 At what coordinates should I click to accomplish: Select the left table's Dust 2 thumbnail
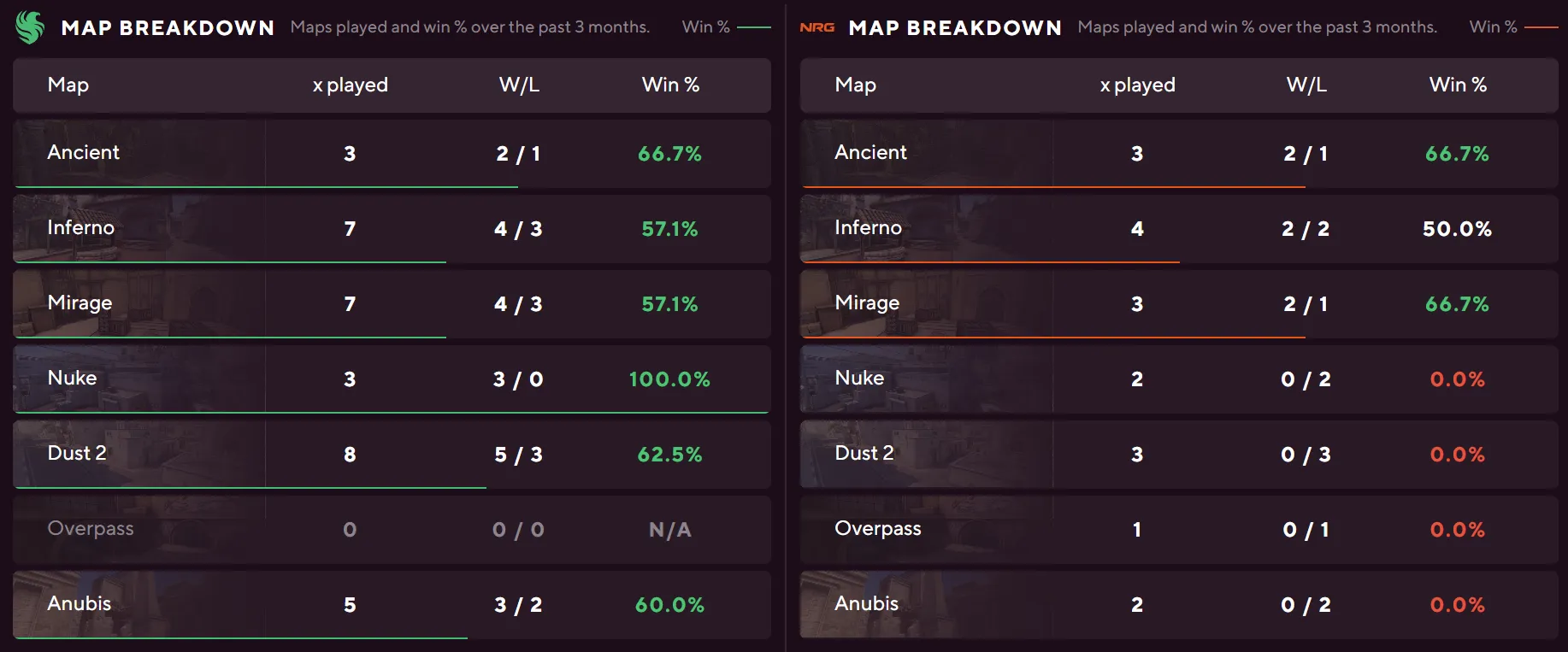point(139,454)
